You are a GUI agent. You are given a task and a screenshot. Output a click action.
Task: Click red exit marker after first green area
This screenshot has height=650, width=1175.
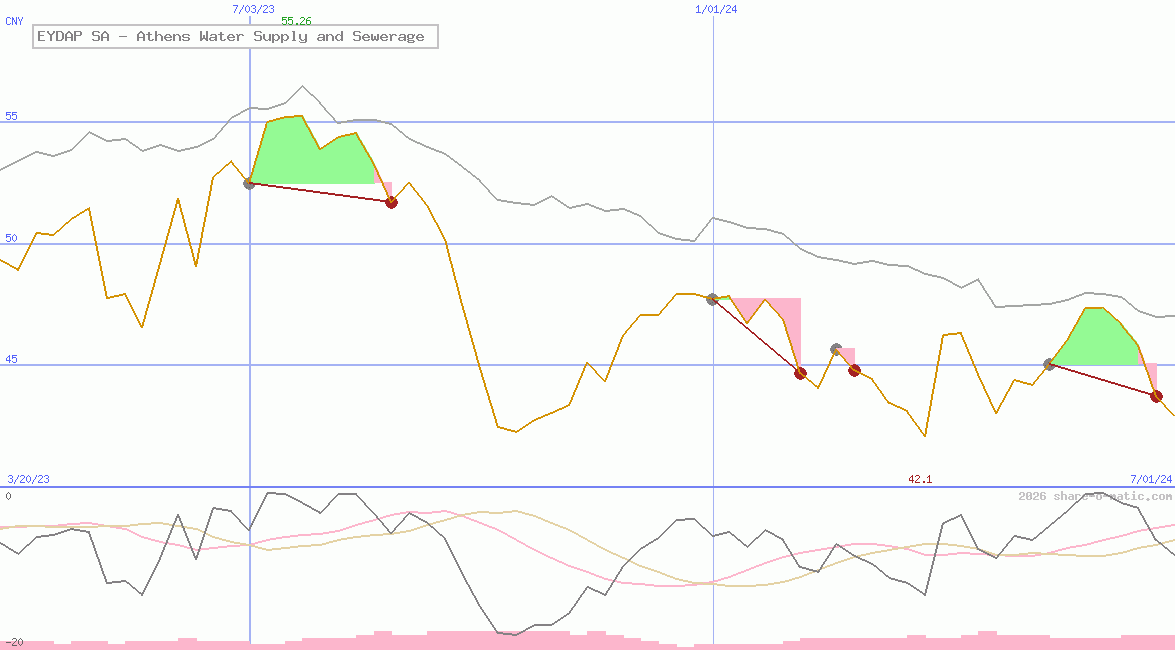click(x=391, y=202)
